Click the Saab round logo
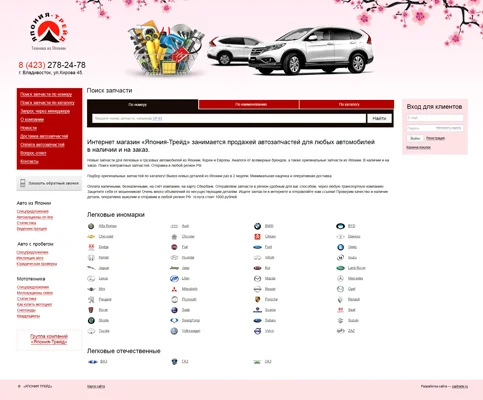 174,310
